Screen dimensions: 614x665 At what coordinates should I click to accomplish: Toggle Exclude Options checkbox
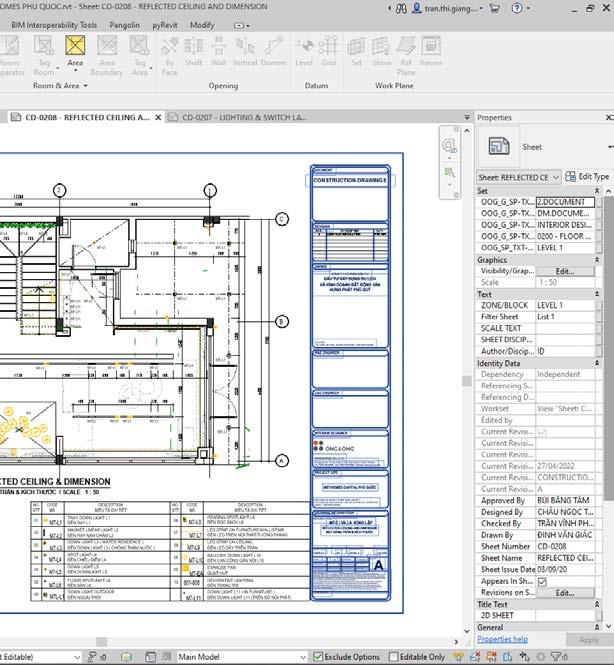(318, 657)
